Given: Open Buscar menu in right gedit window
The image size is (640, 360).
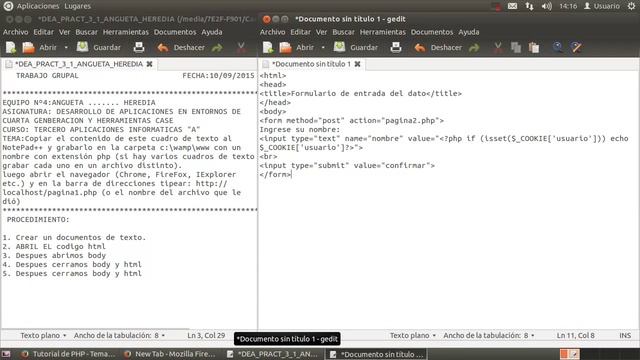Looking at the screenshot, I should [343, 32].
